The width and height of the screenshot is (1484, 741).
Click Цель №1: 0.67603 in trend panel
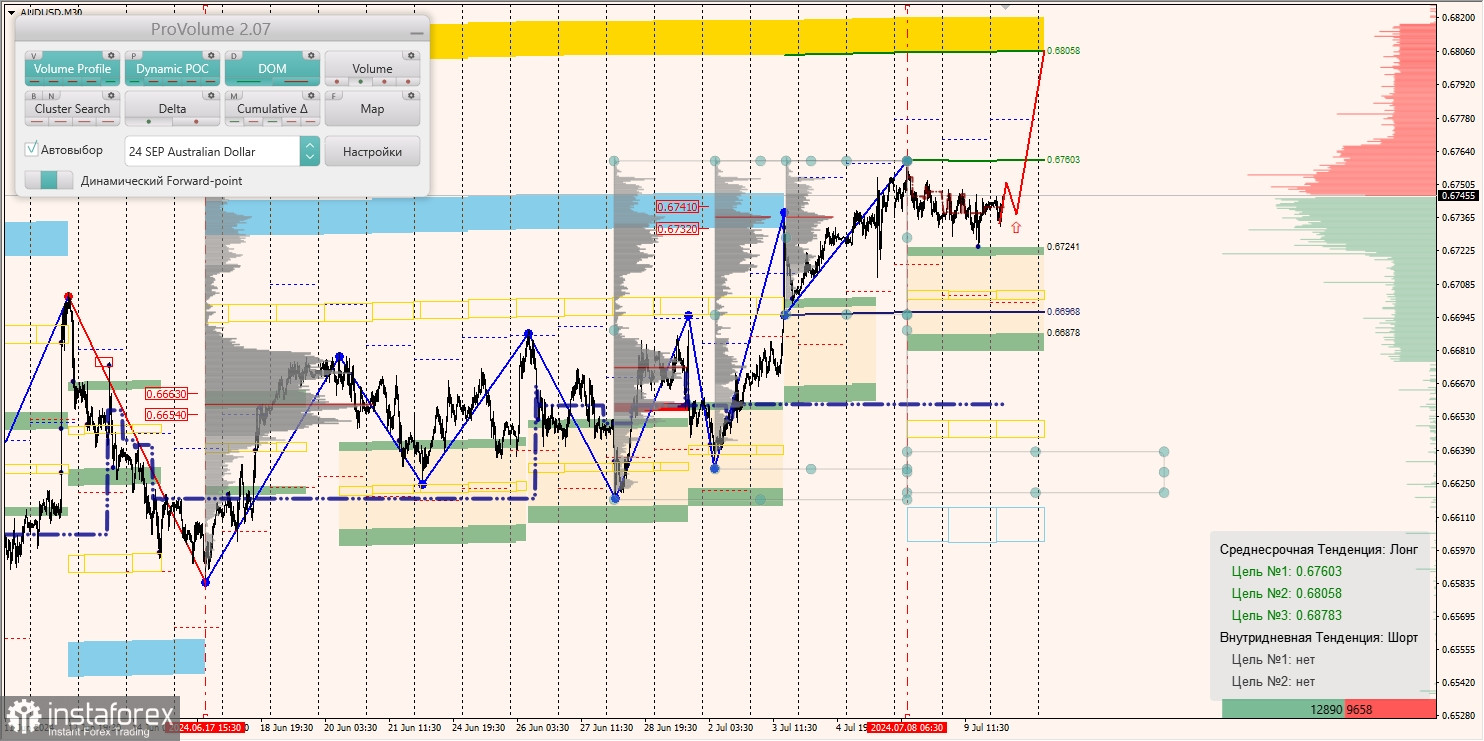pos(1286,572)
